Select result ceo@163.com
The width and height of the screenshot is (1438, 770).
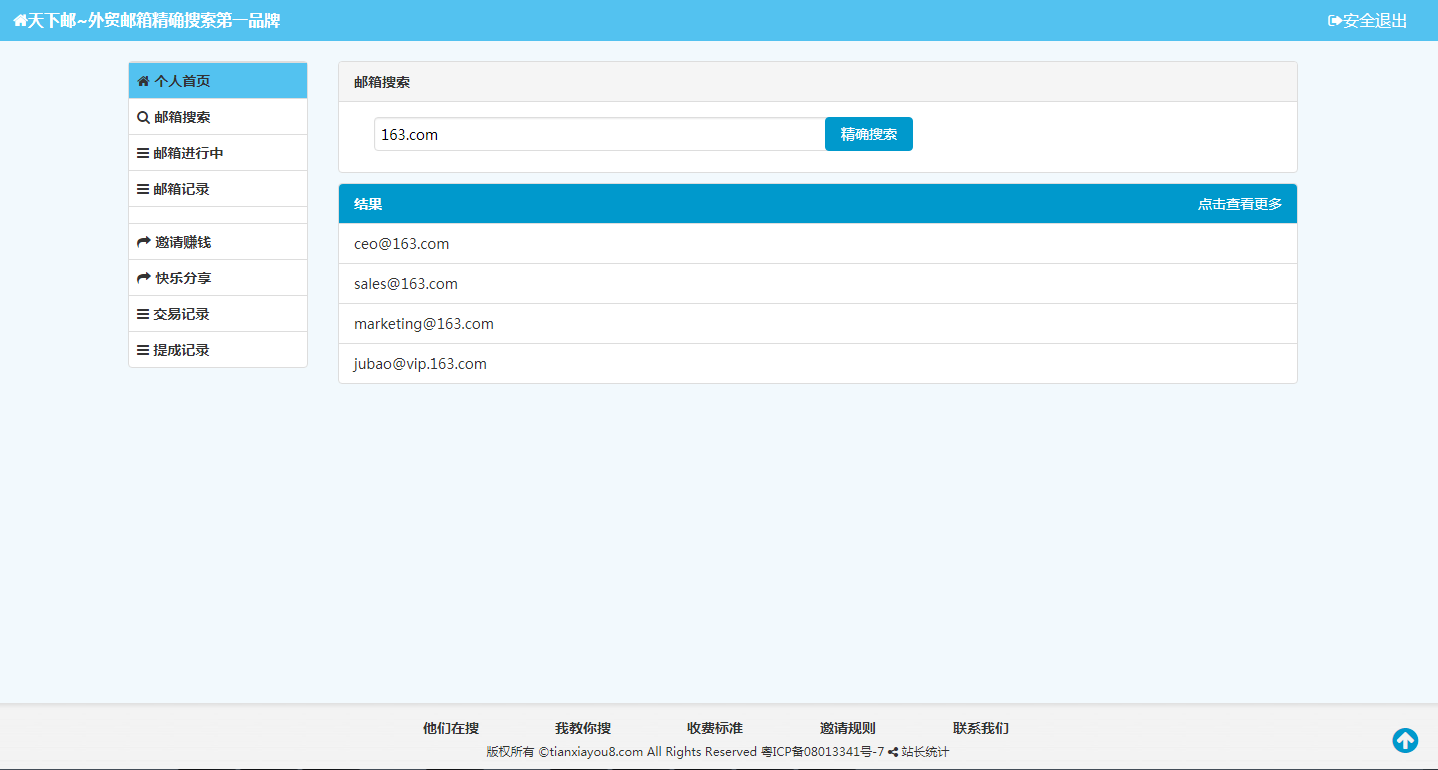pos(818,244)
